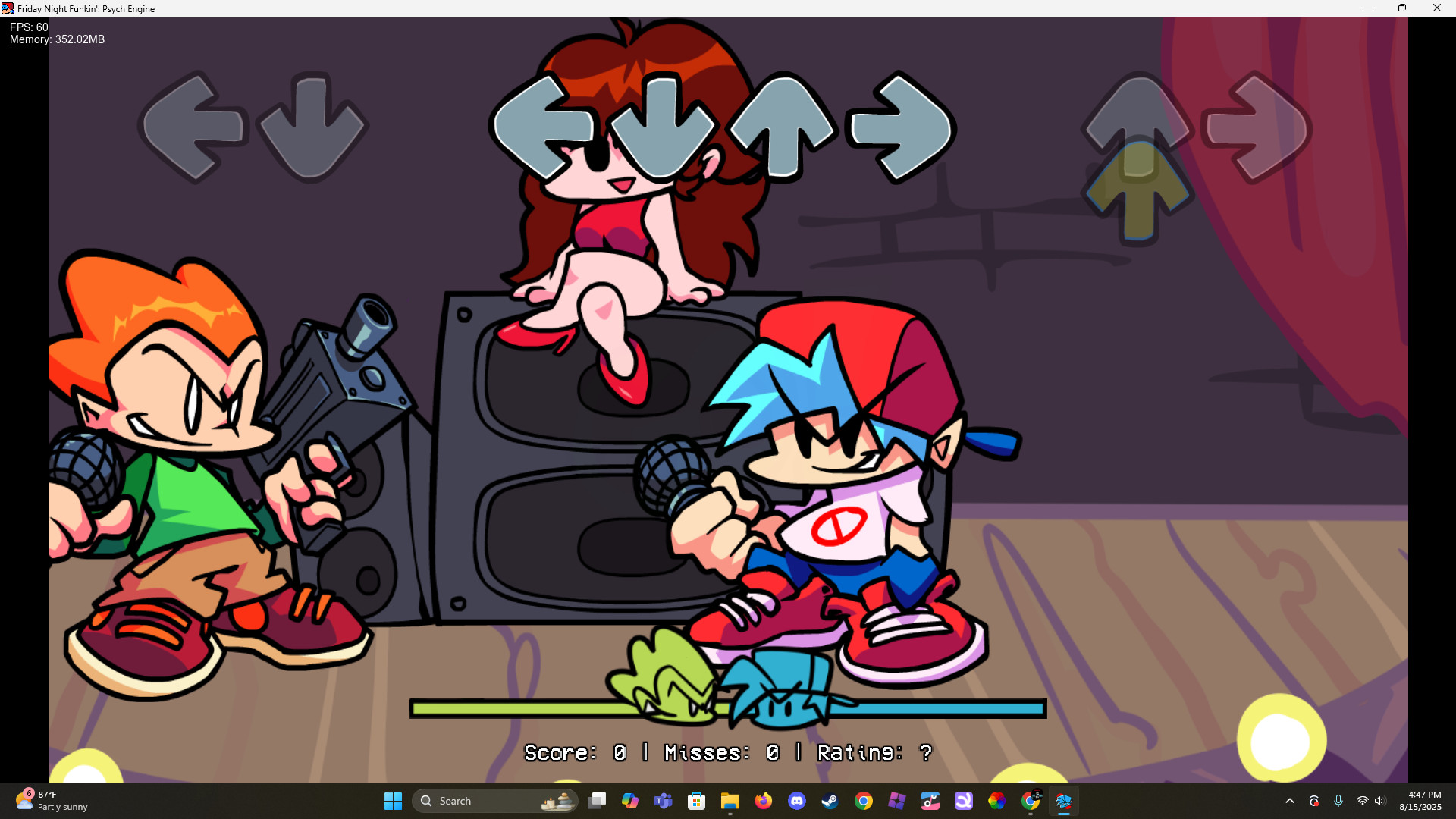
Task: Open Wi-Fi network settings in tray
Action: 1363,801
